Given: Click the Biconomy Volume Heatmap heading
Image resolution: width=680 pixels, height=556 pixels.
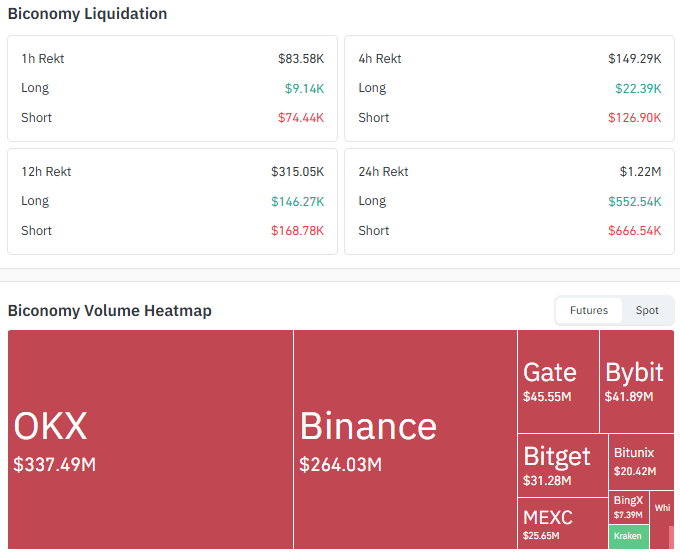Looking at the screenshot, I should [x=110, y=311].
